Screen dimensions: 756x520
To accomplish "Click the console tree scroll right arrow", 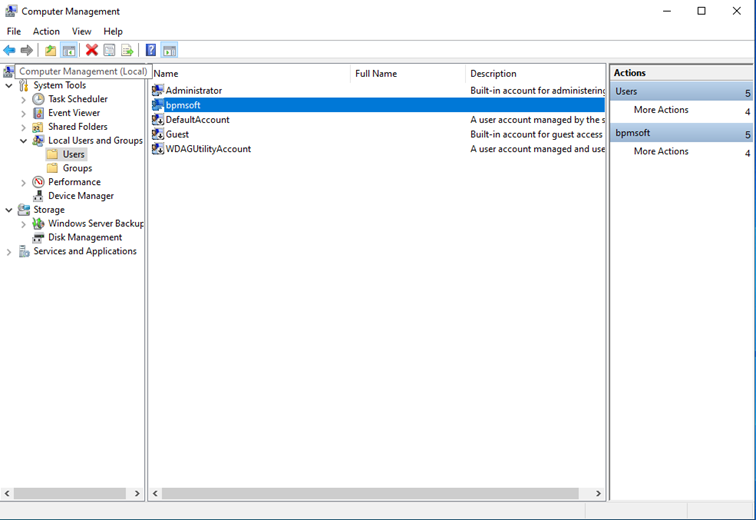I will [137, 493].
